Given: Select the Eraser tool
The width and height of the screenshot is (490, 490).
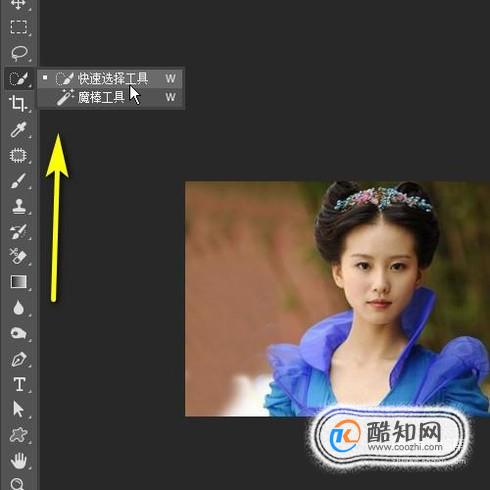Looking at the screenshot, I should coord(18,256).
